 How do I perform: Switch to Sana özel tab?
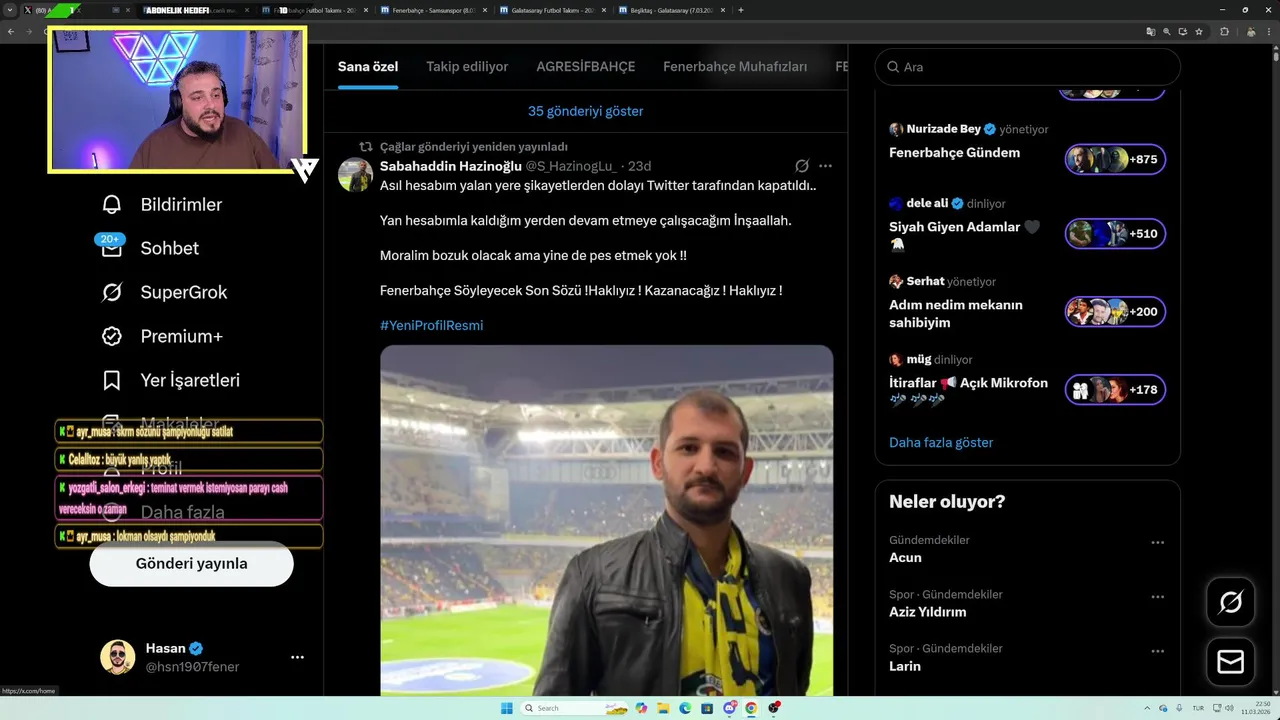pos(368,67)
